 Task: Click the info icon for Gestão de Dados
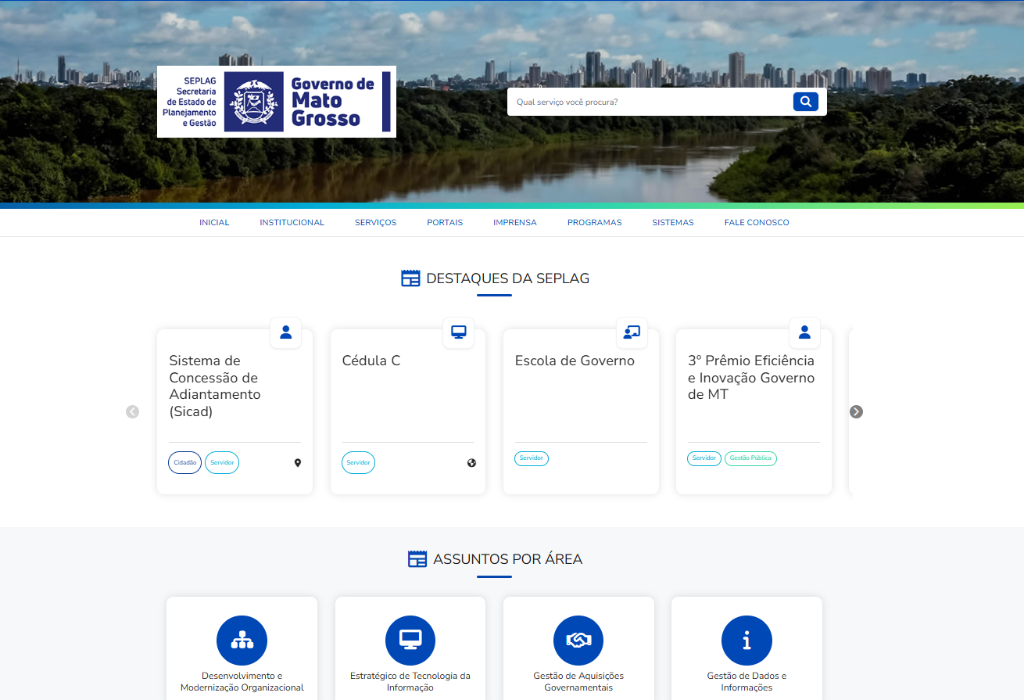pos(746,641)
